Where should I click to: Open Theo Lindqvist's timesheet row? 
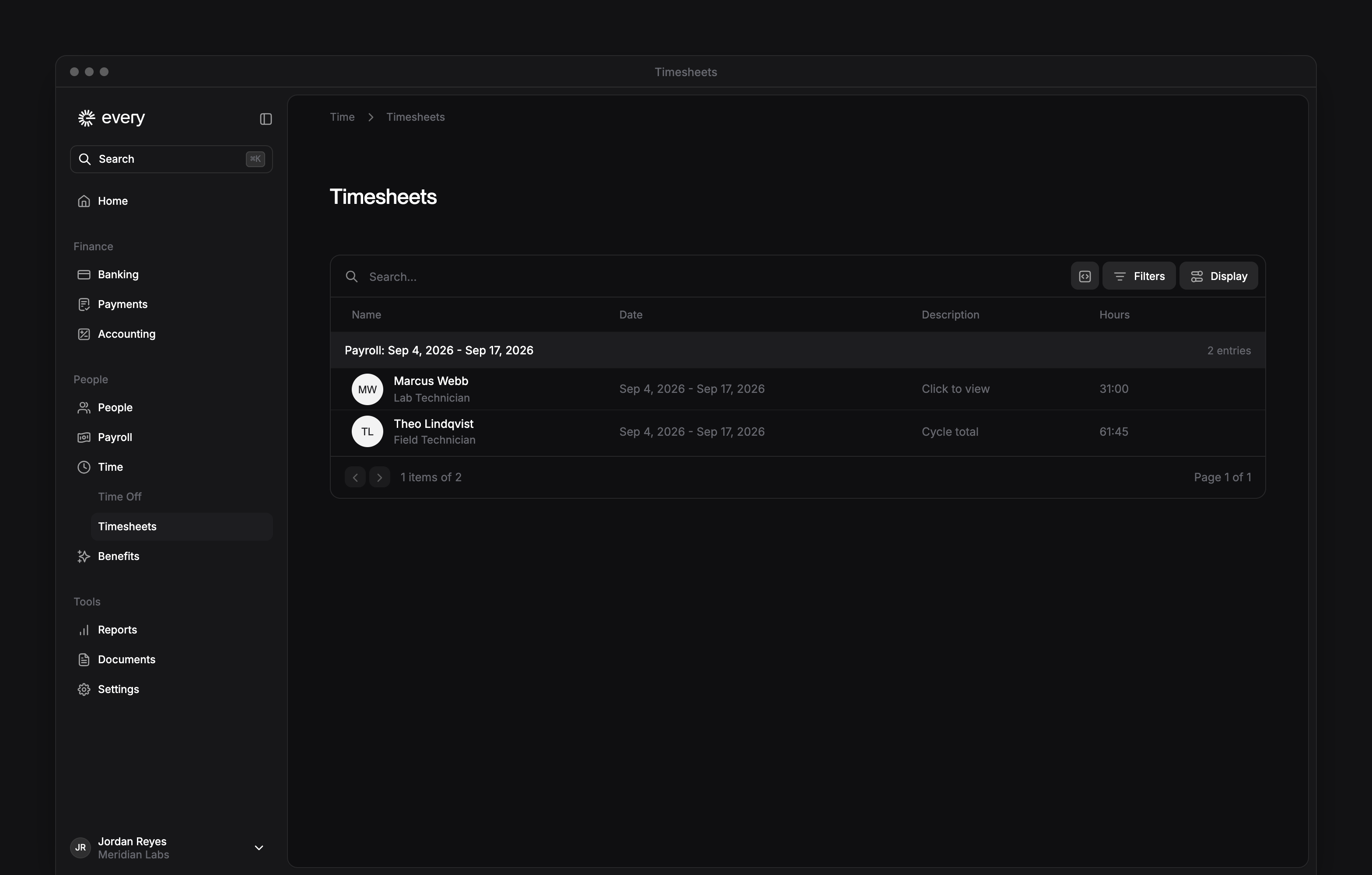[797, 432]
